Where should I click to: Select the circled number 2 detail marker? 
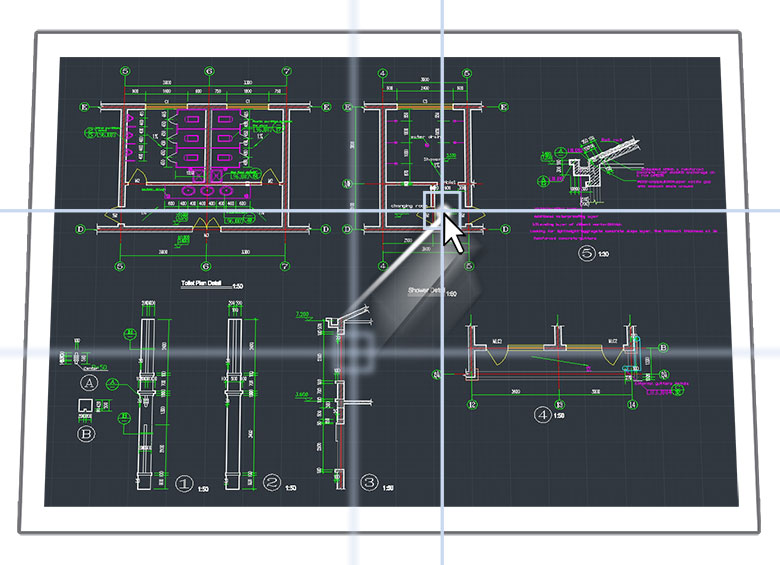pyautogui.click(x=271, y=483)
